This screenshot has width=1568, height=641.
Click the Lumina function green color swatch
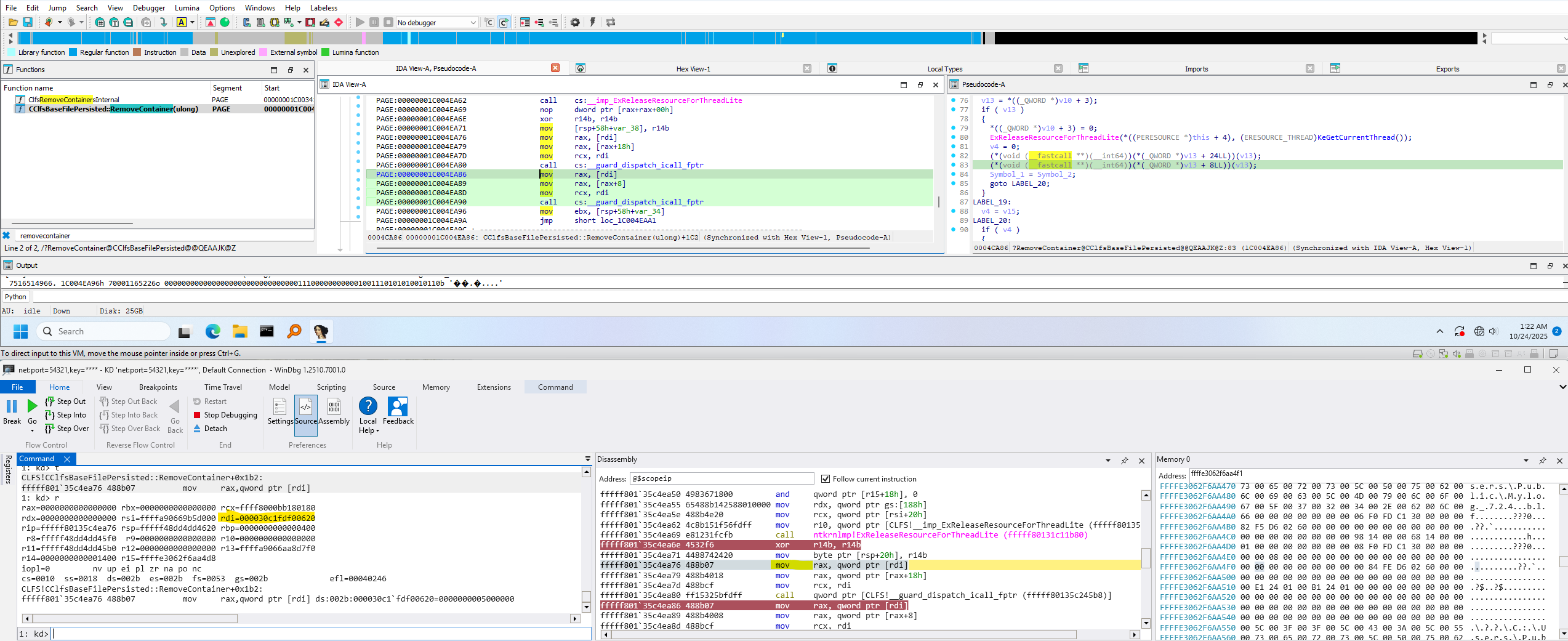(326, 52)
